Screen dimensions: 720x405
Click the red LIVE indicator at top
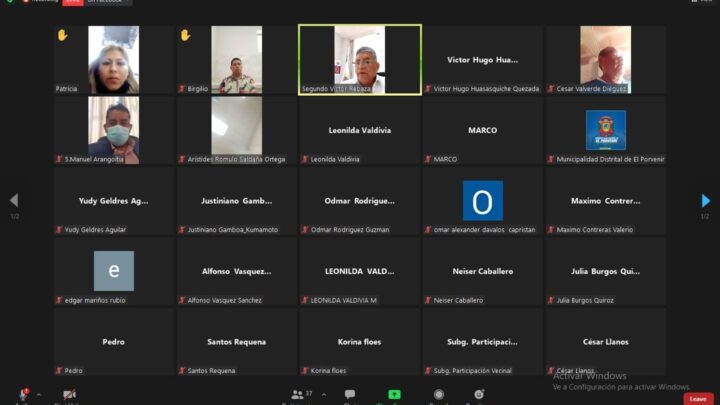[73, 2]
